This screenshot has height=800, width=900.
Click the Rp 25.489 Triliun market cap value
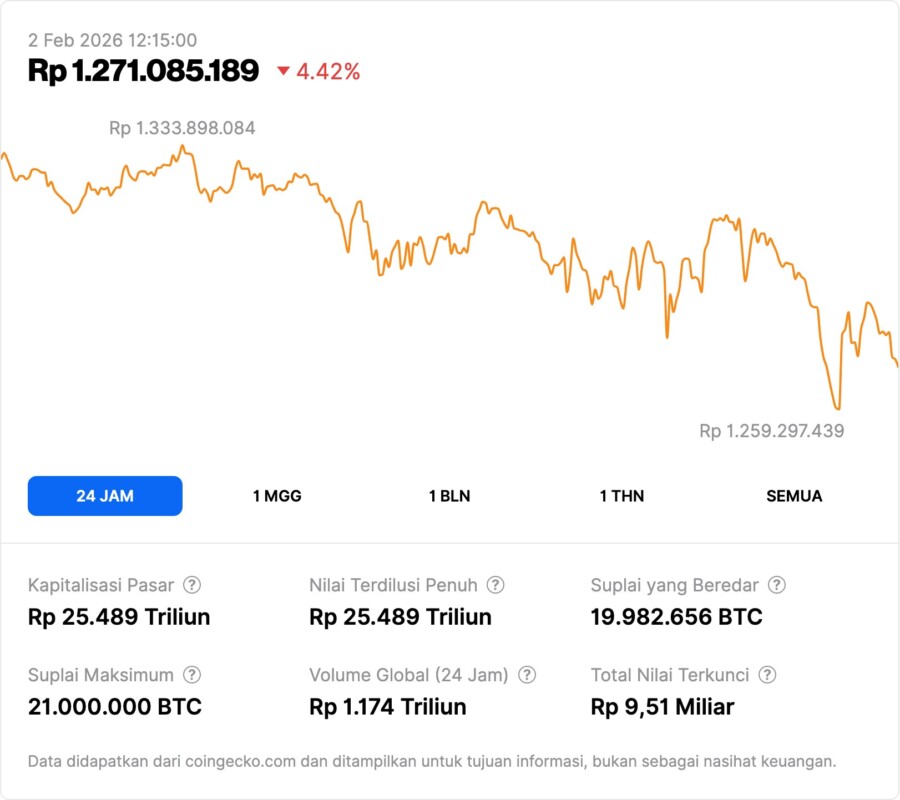(119, 617)
